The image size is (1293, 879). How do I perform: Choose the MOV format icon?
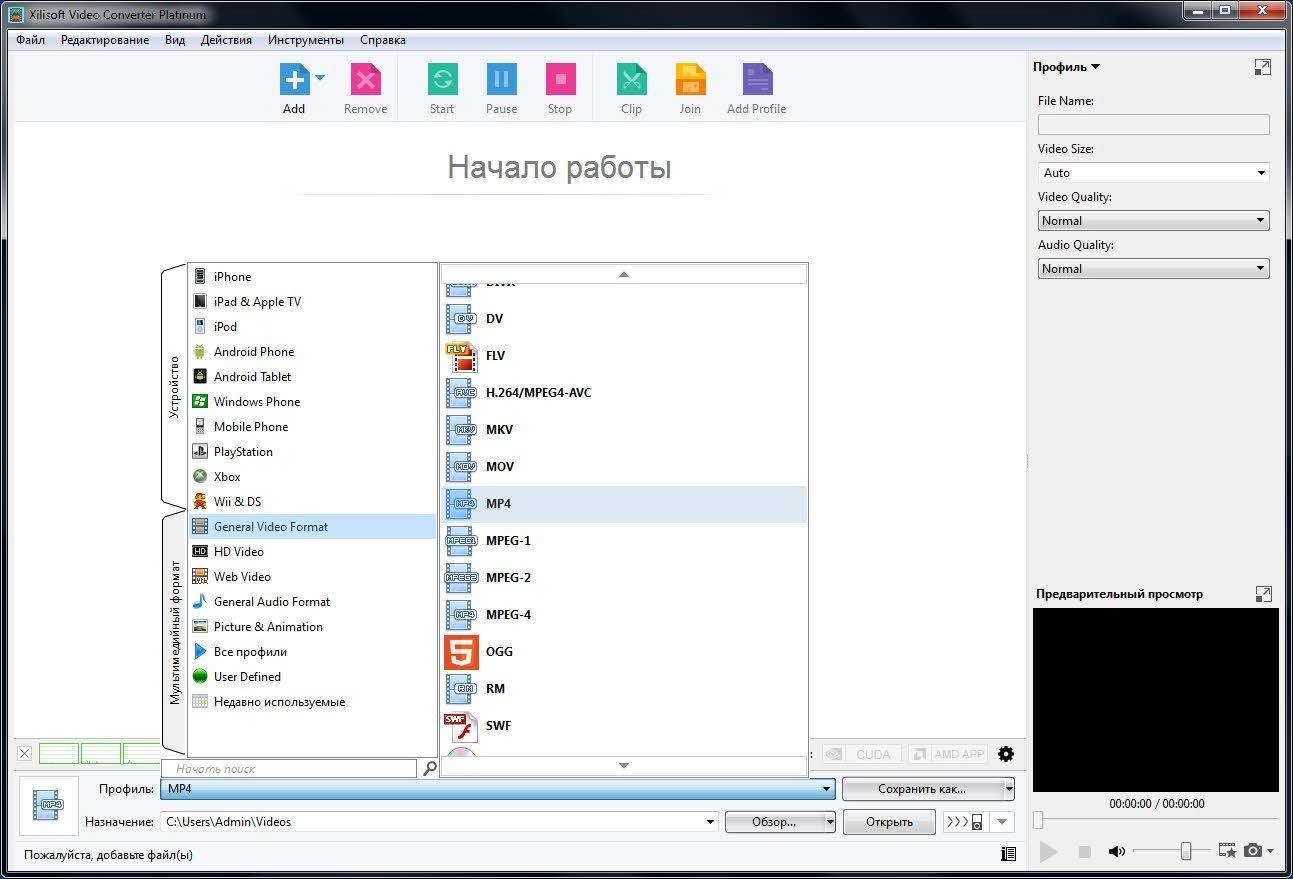coord(461,467)
